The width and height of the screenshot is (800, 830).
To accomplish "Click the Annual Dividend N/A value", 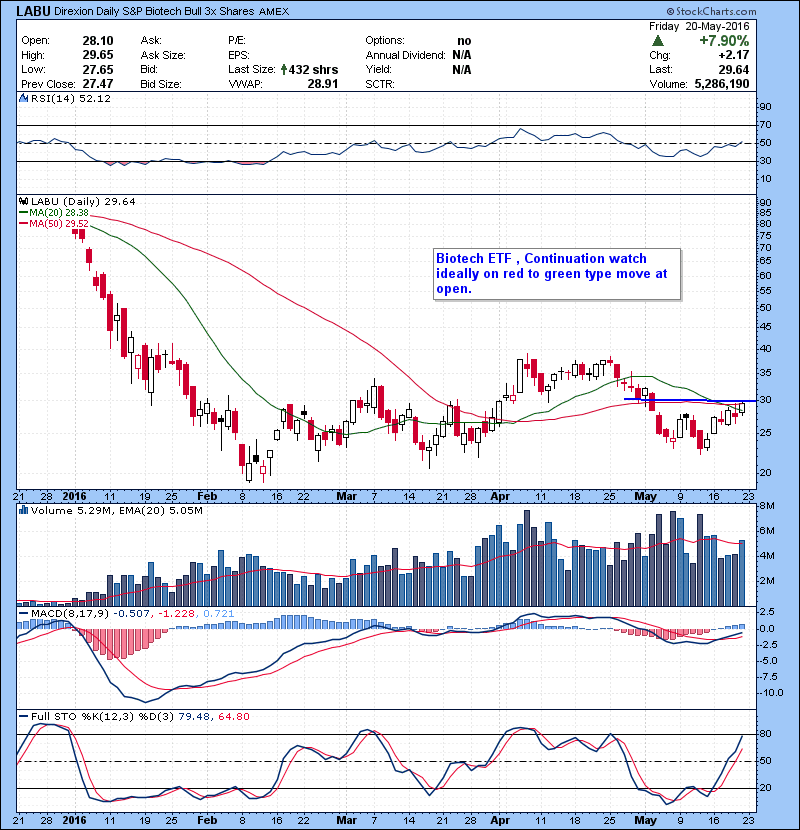I will coord(462,55).
